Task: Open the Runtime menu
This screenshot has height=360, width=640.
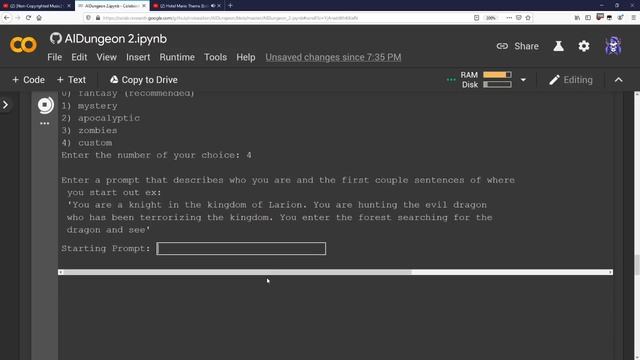Action: click(x=177, y=57)
